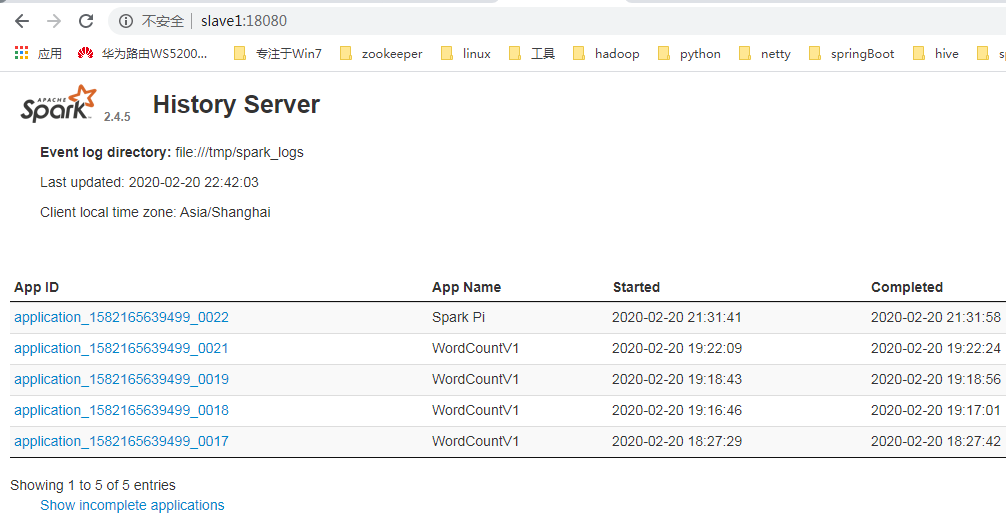Click the Apache Spark logo
Viewport: 1006px width, 516px height.
point(58,103)
